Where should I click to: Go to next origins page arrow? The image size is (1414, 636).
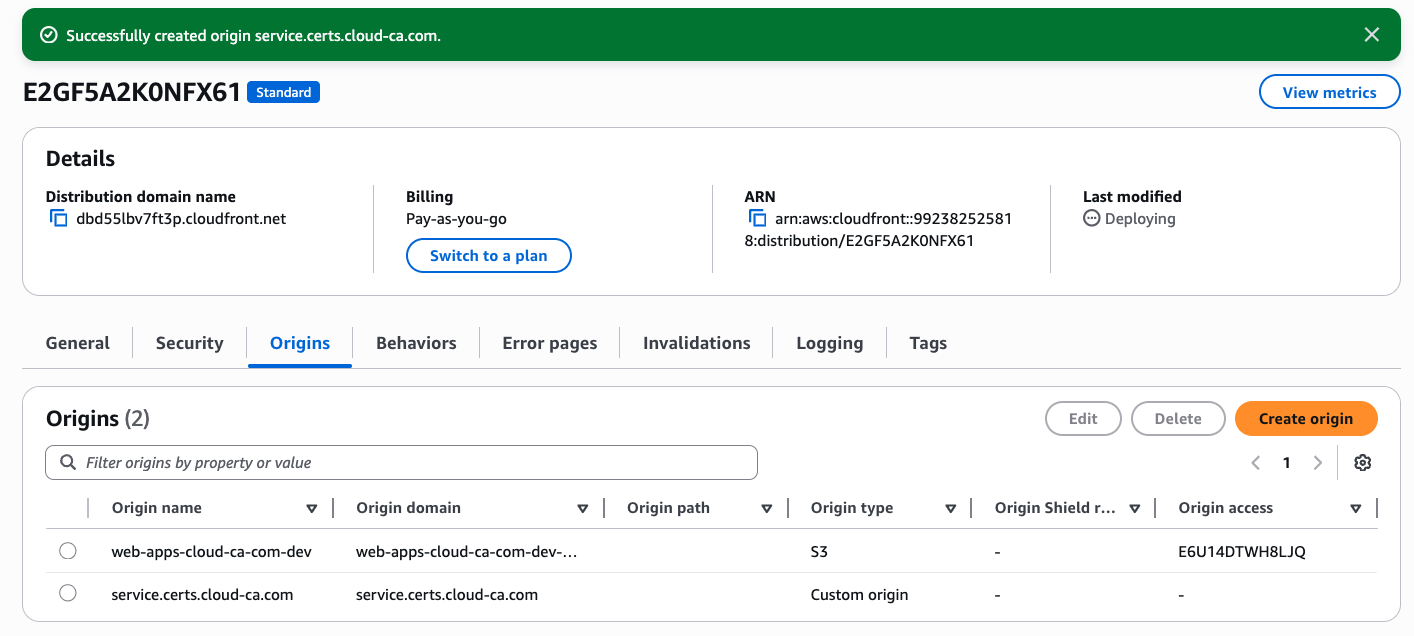pos(1318,463)
